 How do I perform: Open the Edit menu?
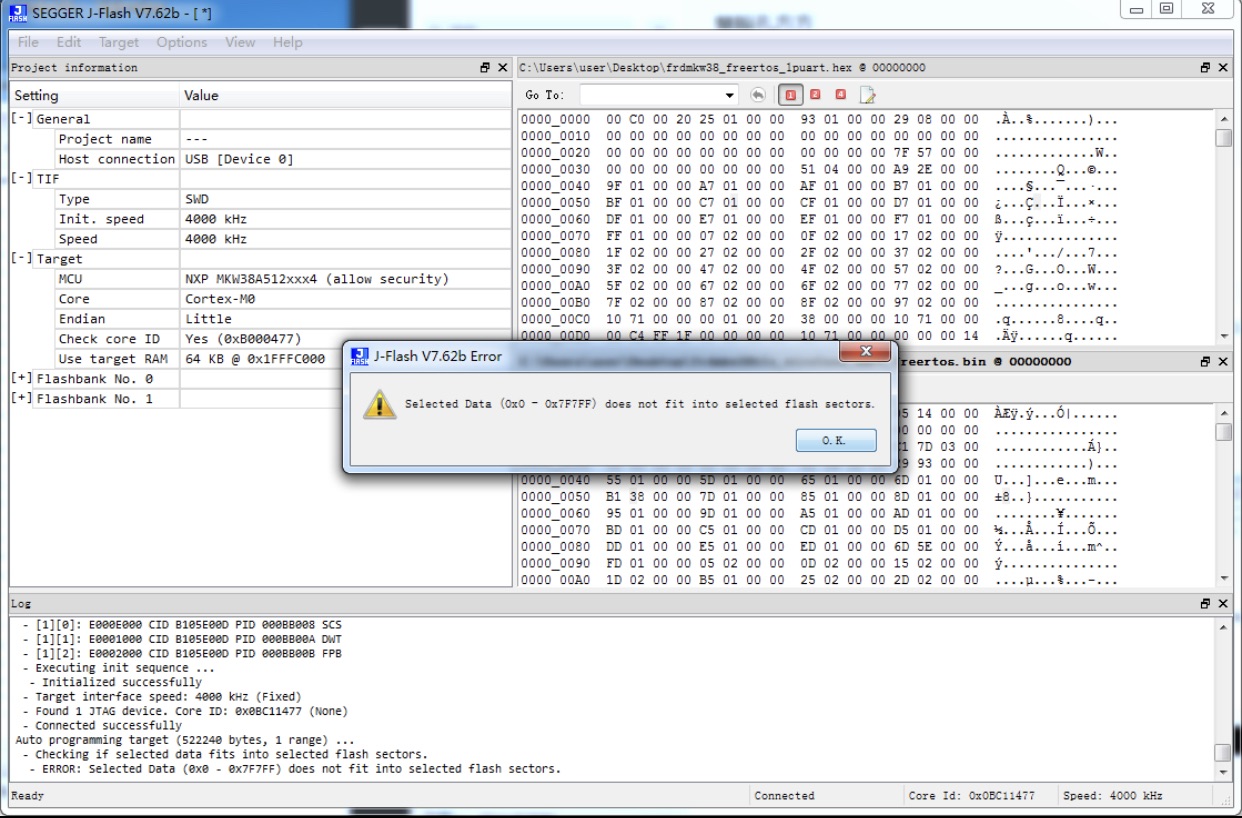(x=69, y=42)
